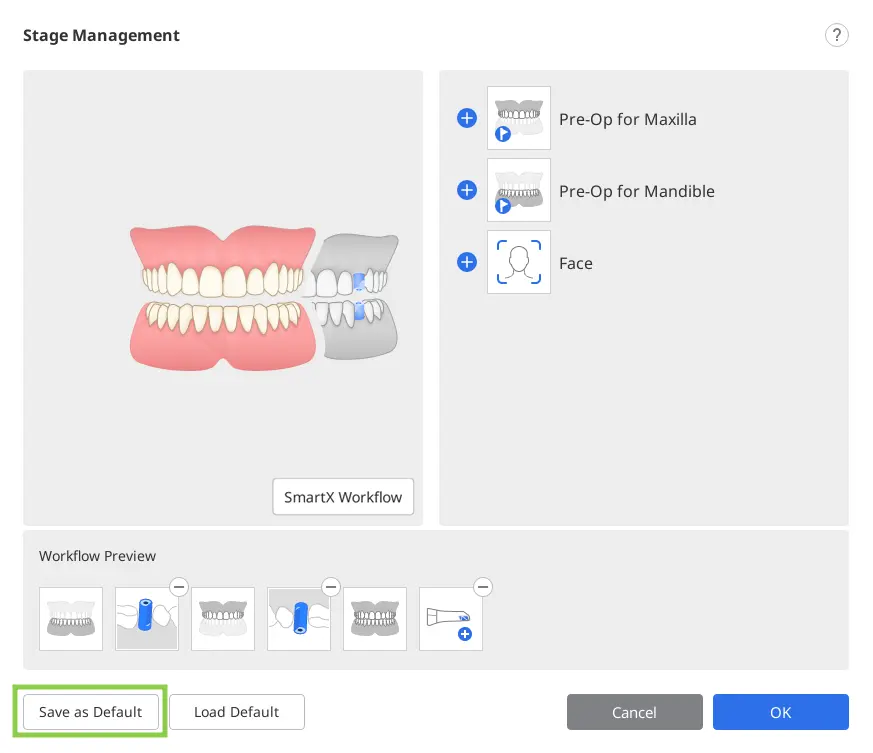
Task: Add the Pre-Op for Maxilla stage
Action: pos(467,118)
